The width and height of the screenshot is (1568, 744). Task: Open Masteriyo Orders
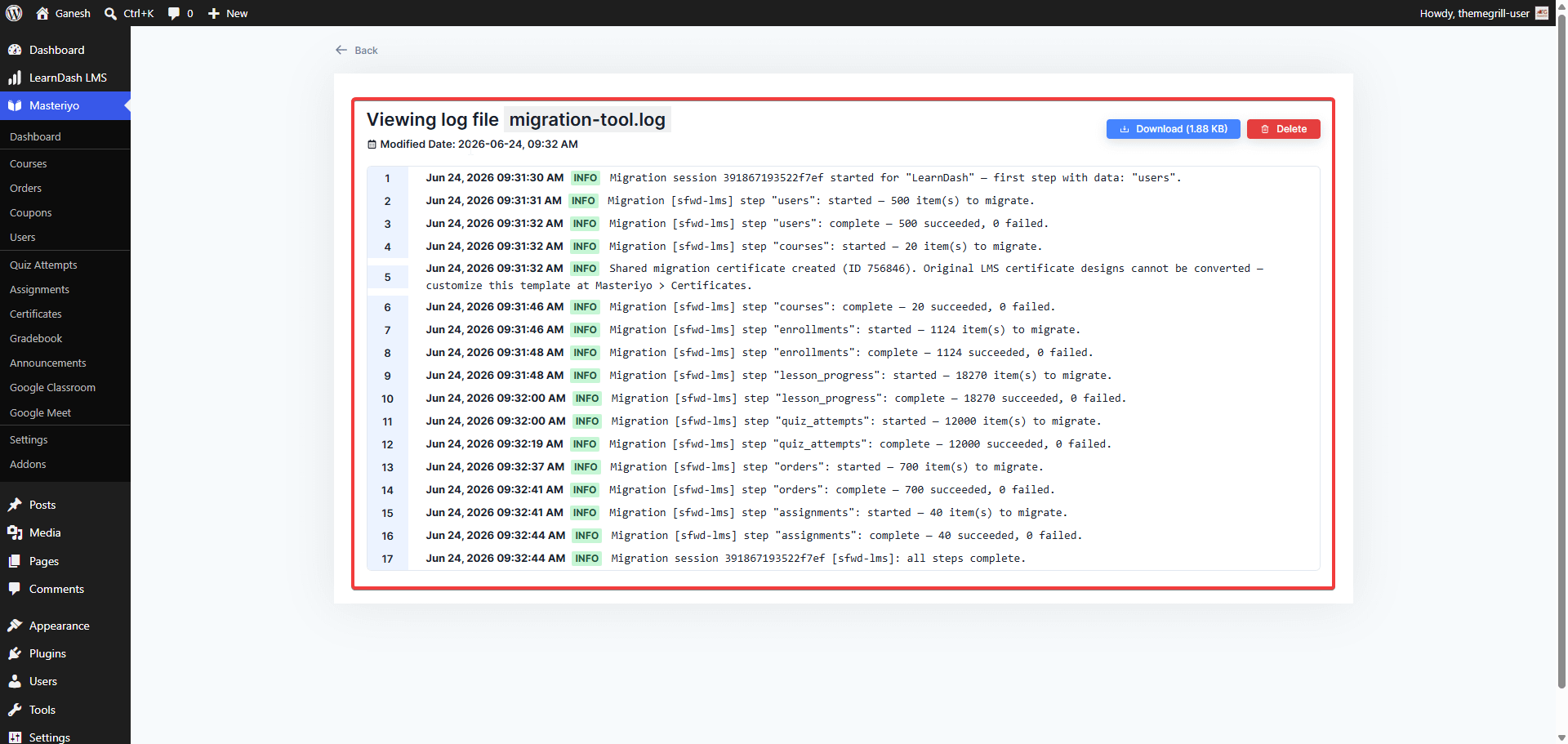25,188
